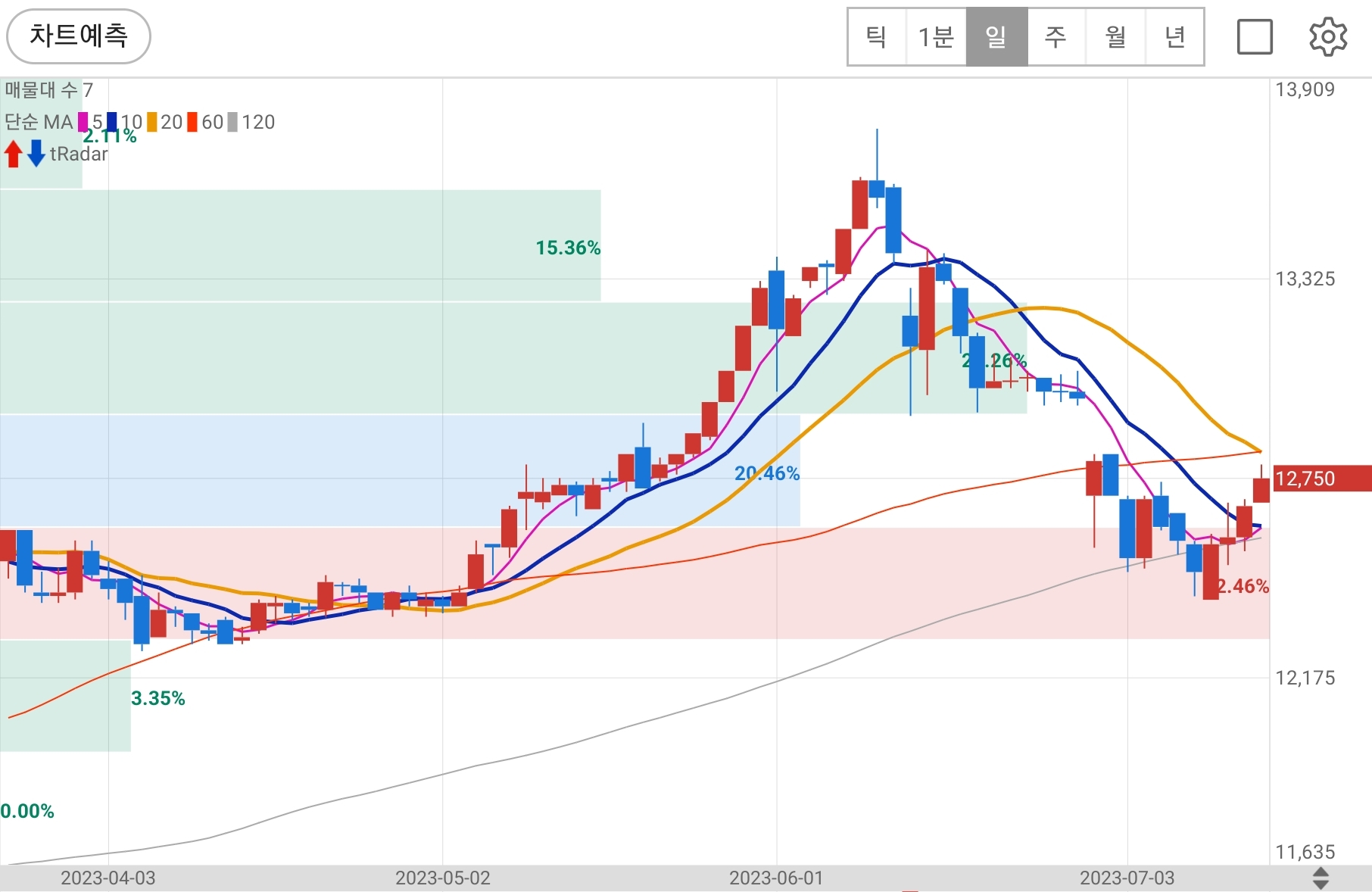The image size is (1372, 892).
Task: Switch to the 1분 one-minute timeframe
Action: point(936,36)
